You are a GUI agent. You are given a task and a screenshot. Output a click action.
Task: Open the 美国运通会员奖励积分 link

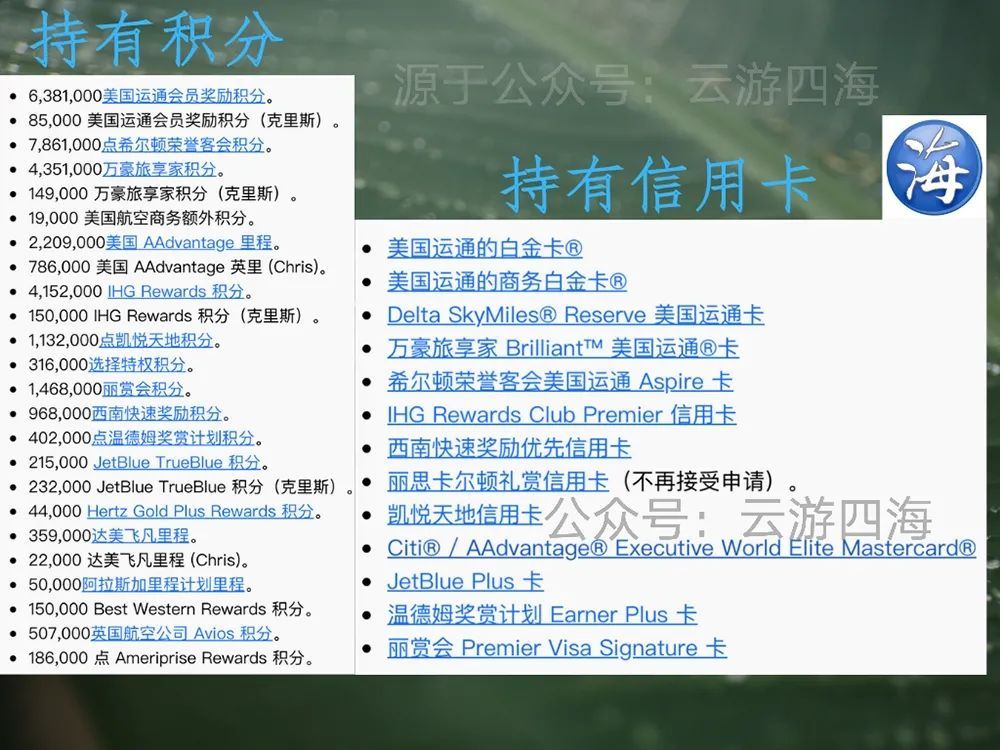click(x=184, y=96)
